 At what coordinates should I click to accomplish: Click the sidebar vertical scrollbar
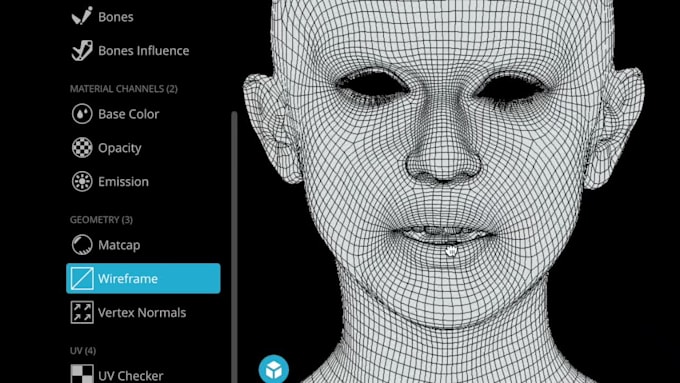click(234, 247)
